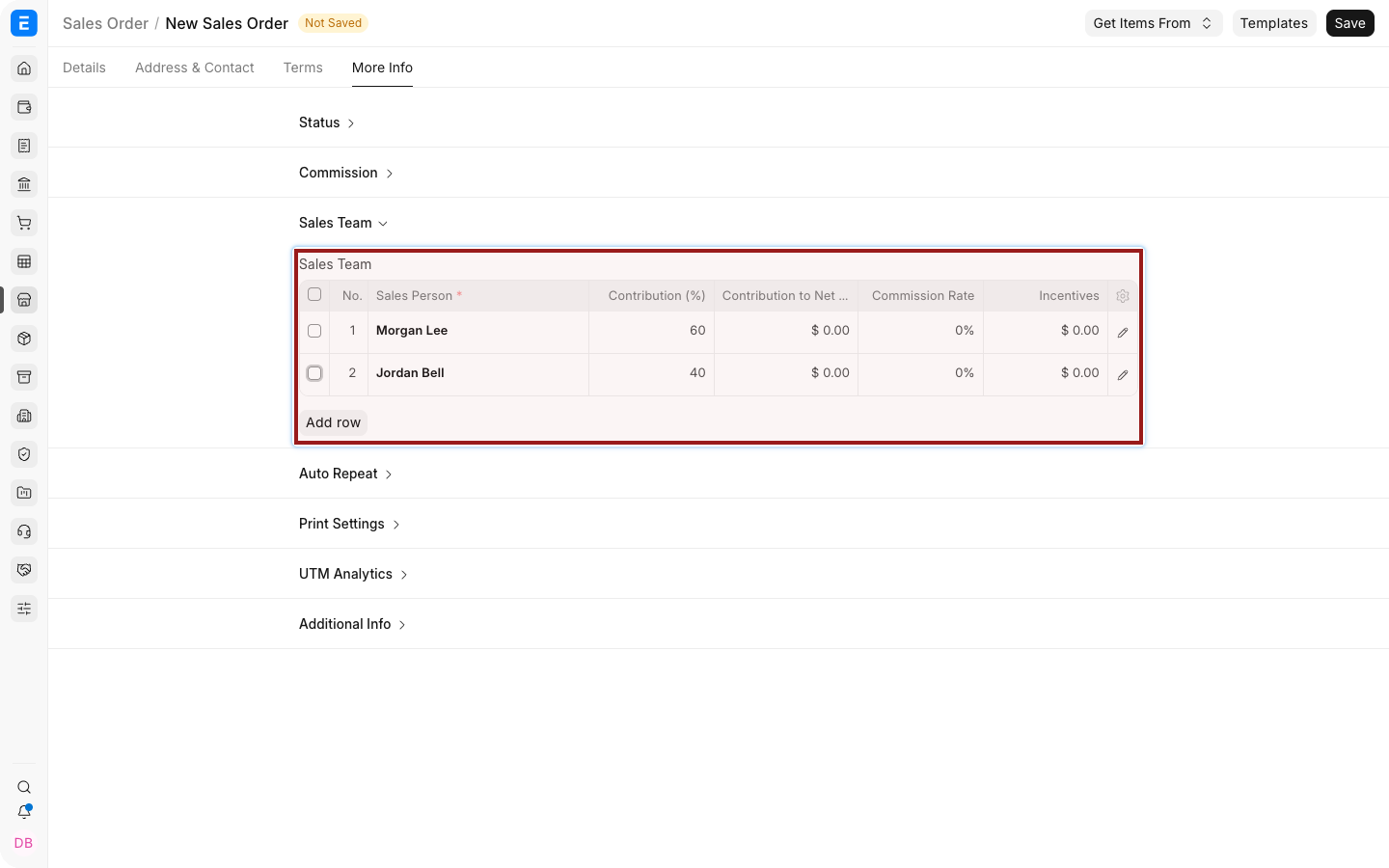Viewport: 1389px width, 868px height.
Task: Click Add row in Sales Team
Action: (333, 422)
